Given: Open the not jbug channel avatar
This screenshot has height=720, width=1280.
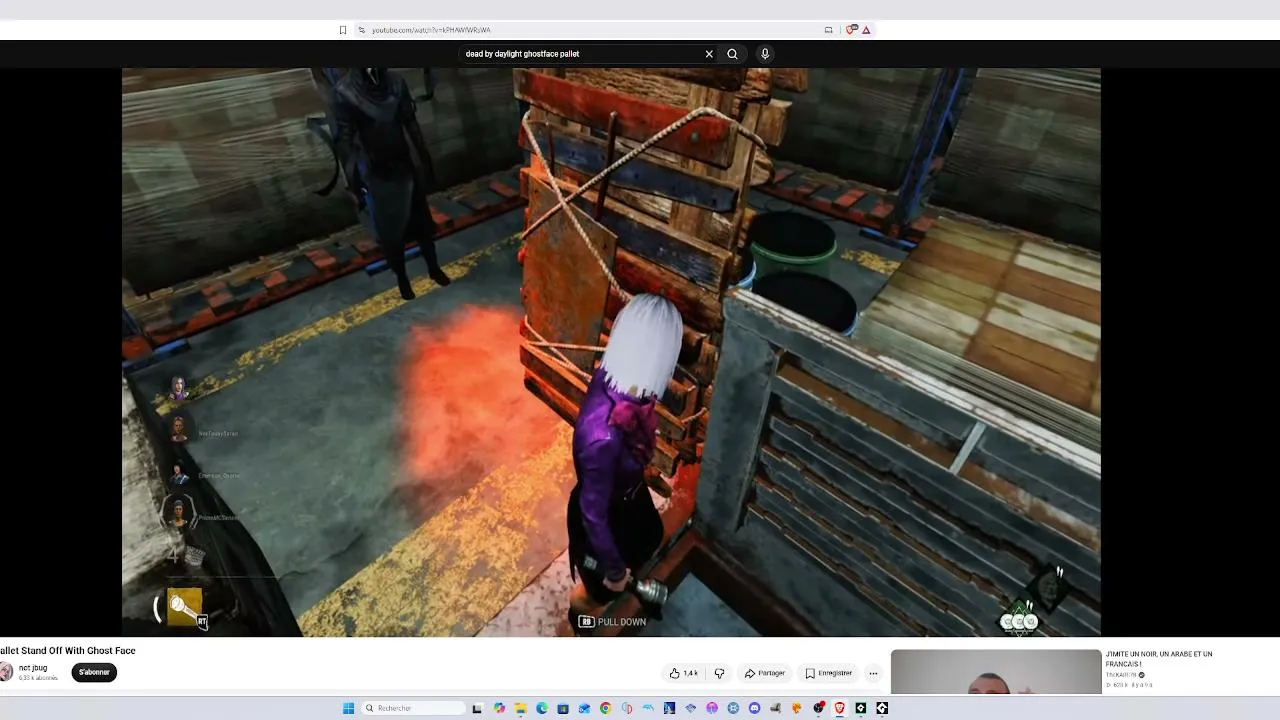Looking at the screenshot, I should [x=5, y=672].
